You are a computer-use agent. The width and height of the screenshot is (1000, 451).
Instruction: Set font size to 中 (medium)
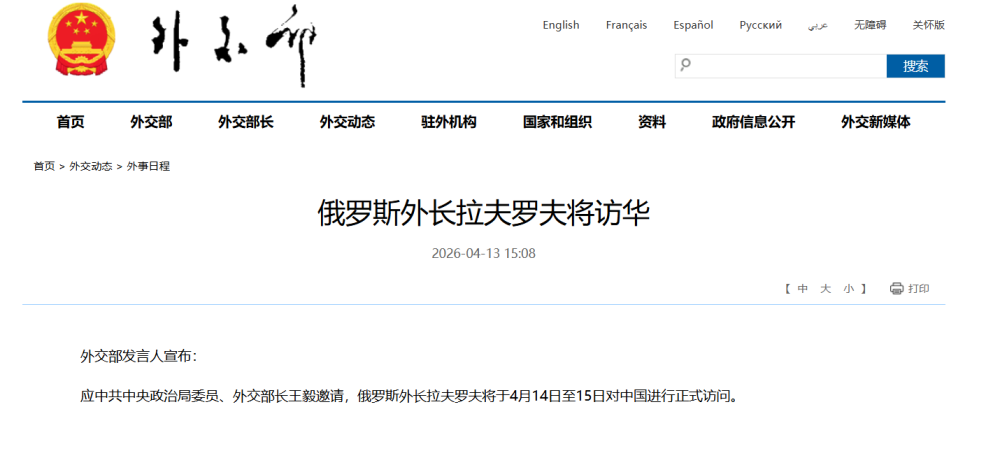tap(802, 289)
